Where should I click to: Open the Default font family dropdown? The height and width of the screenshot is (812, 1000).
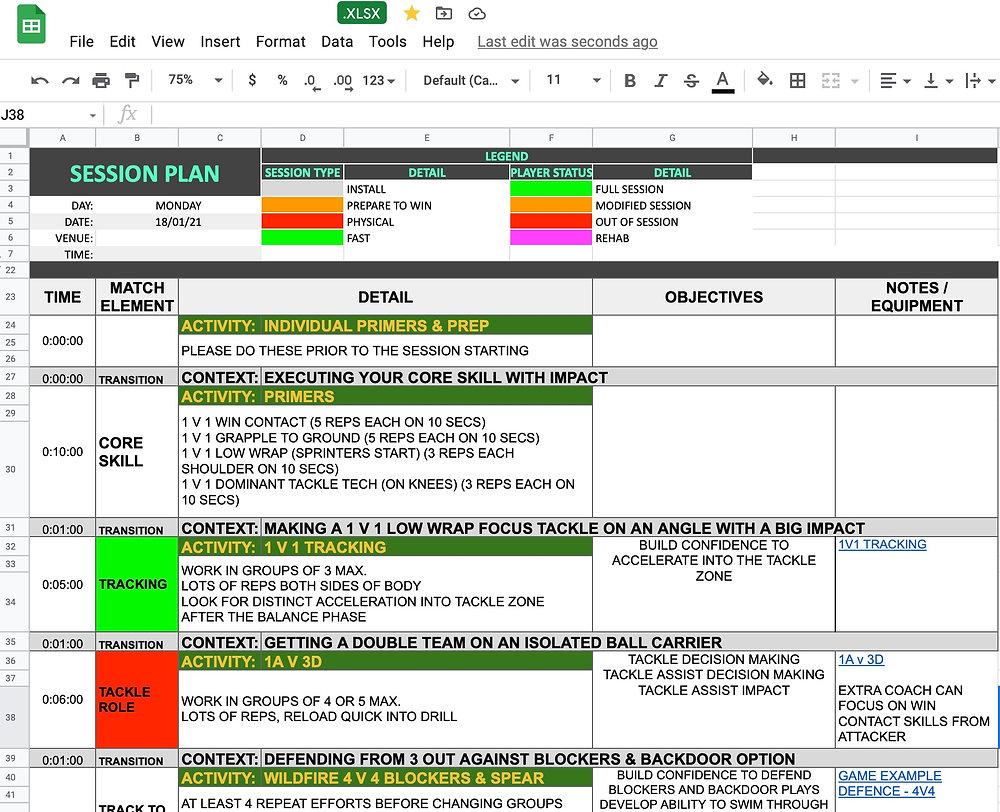tap(471, 80)
